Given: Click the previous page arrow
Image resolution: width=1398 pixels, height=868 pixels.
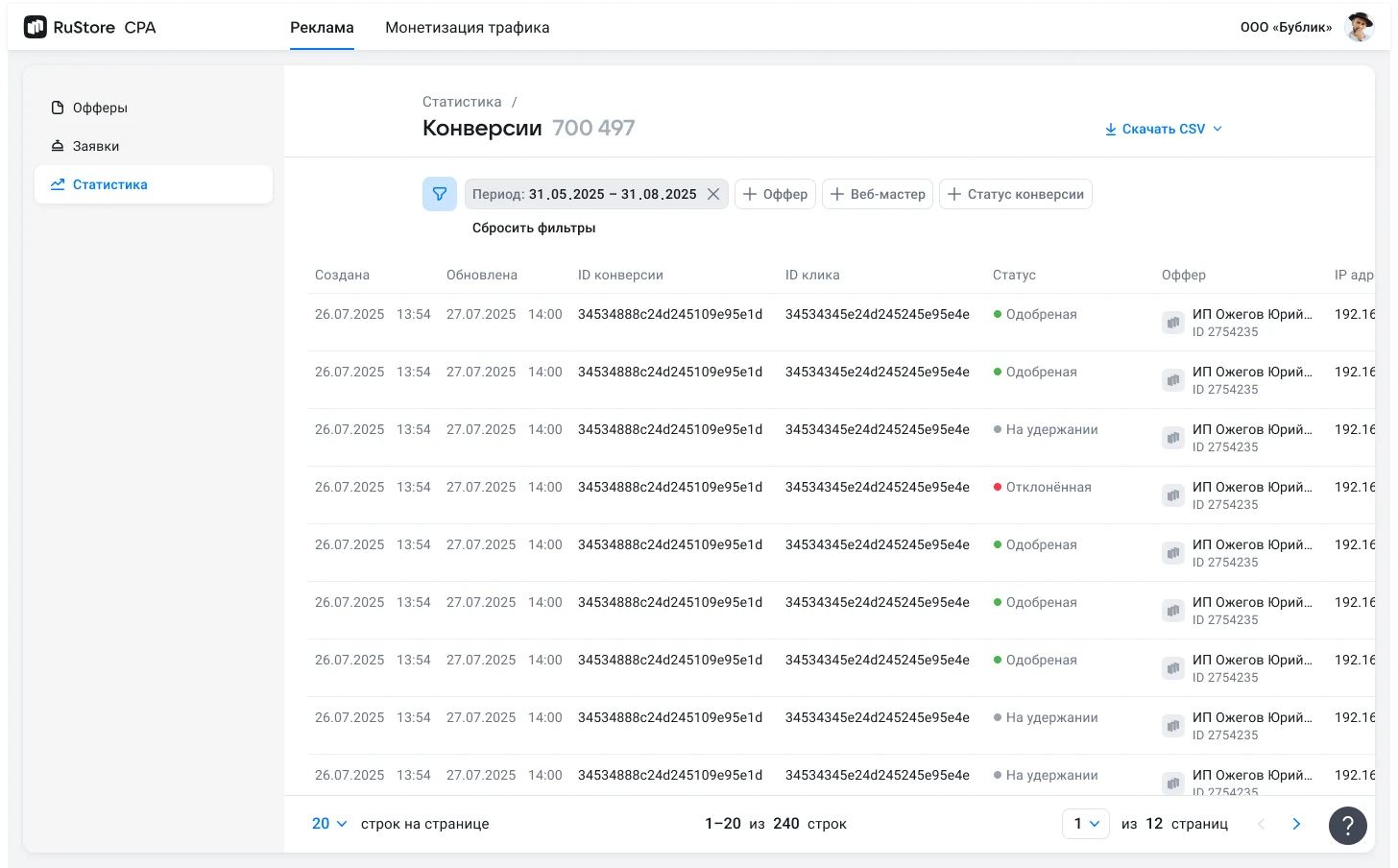Looking at the screenshot, I should point(1262,824).
